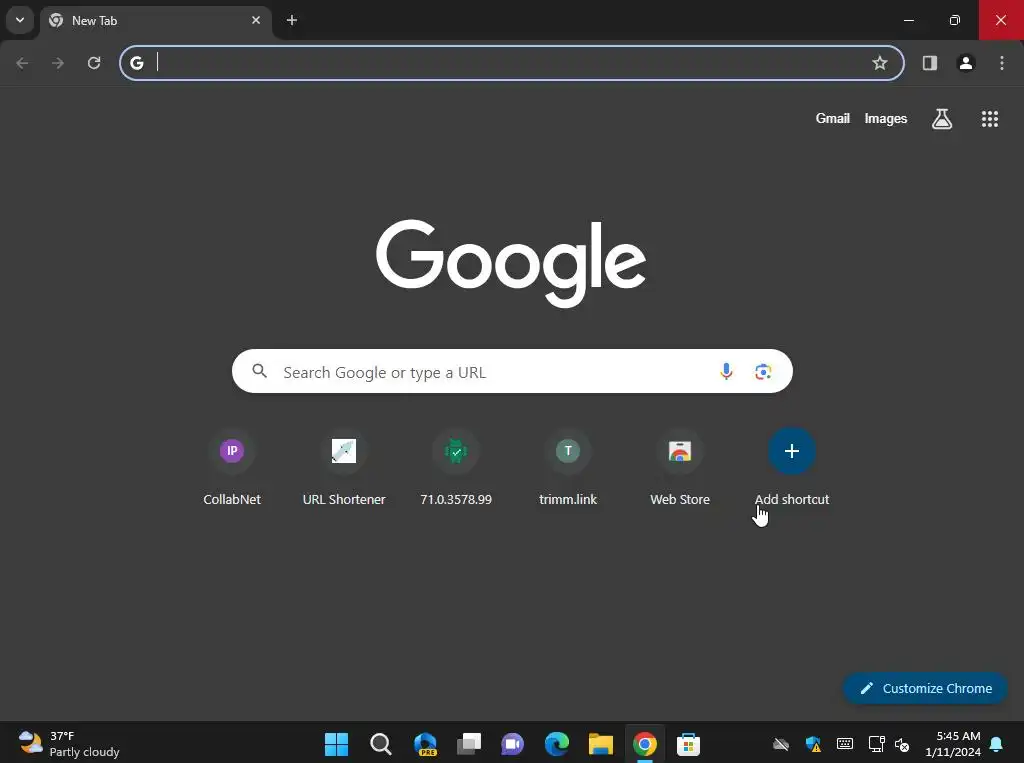Viewport: 1024px width, 763px height.
Task: Close the New Tab tab
Action: (256, 20)
